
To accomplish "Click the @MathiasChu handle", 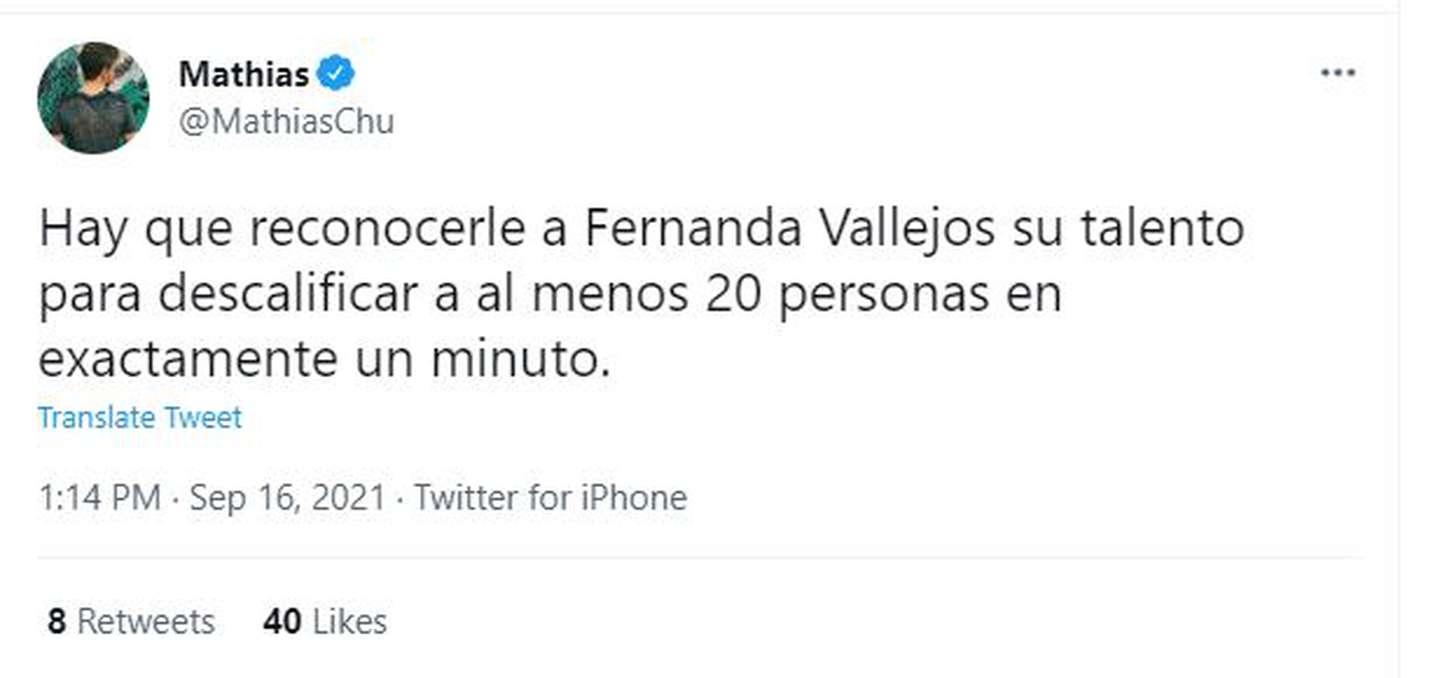I will pyautogui.click(x=286, y=121).
